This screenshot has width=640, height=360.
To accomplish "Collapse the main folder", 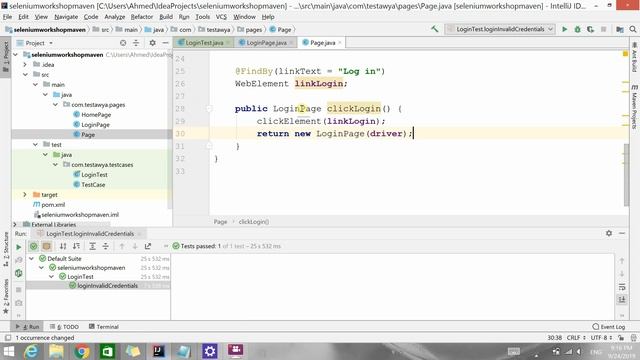I will click(x=35, y=84).
